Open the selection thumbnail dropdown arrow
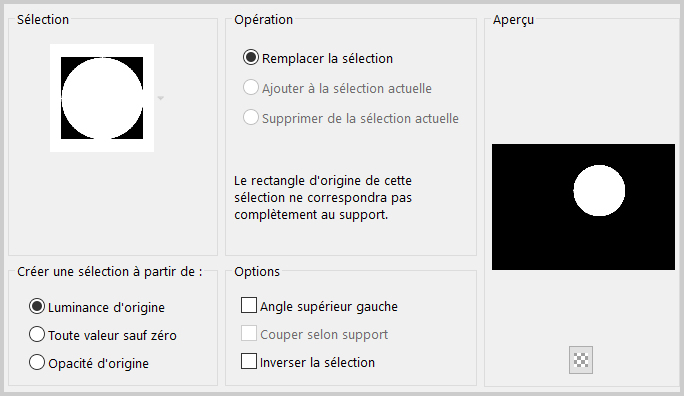Screen dimensions: 684x396 click(161, 98)
